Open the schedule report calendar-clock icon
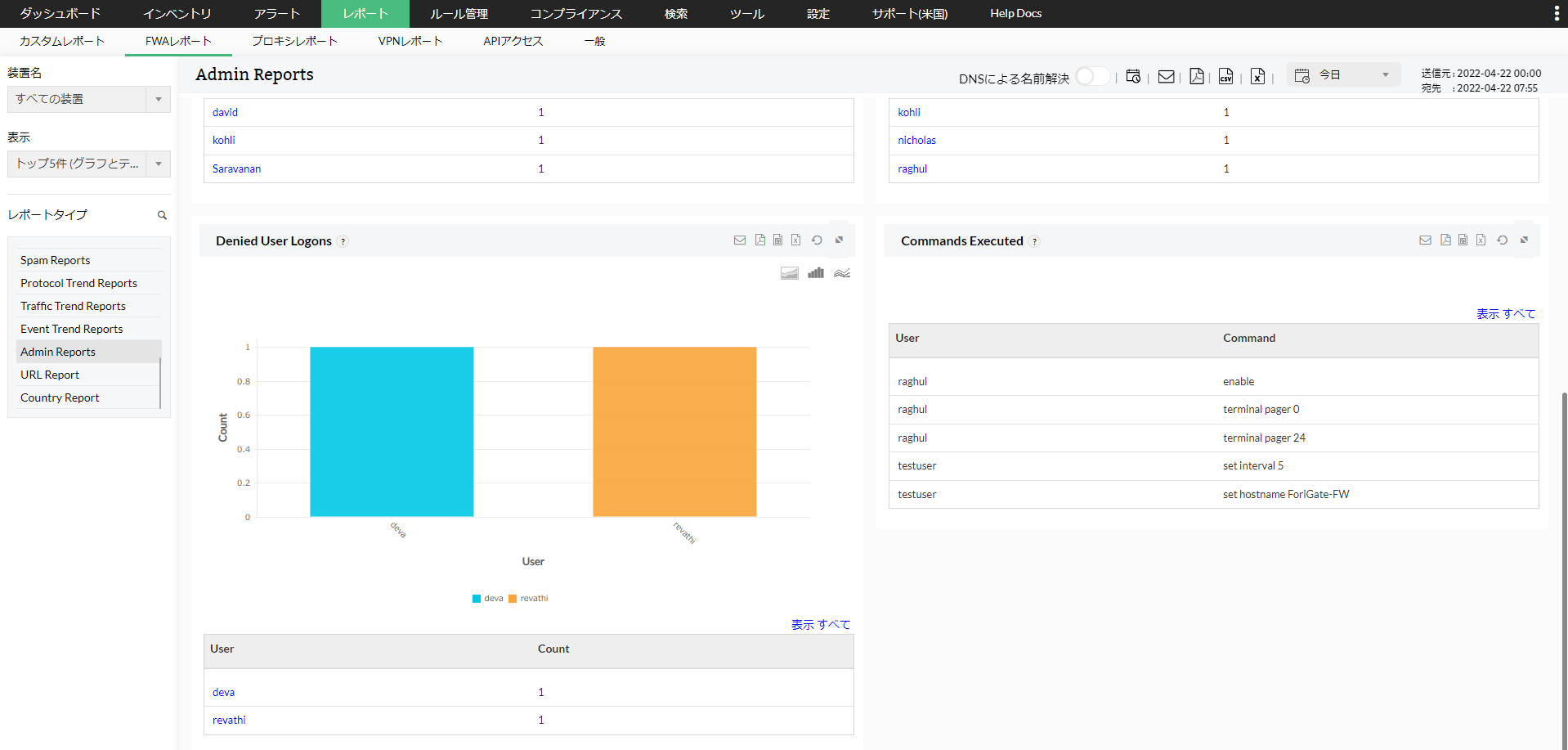This screenshot has height=750, width=1568. (x=1133, y=76)
